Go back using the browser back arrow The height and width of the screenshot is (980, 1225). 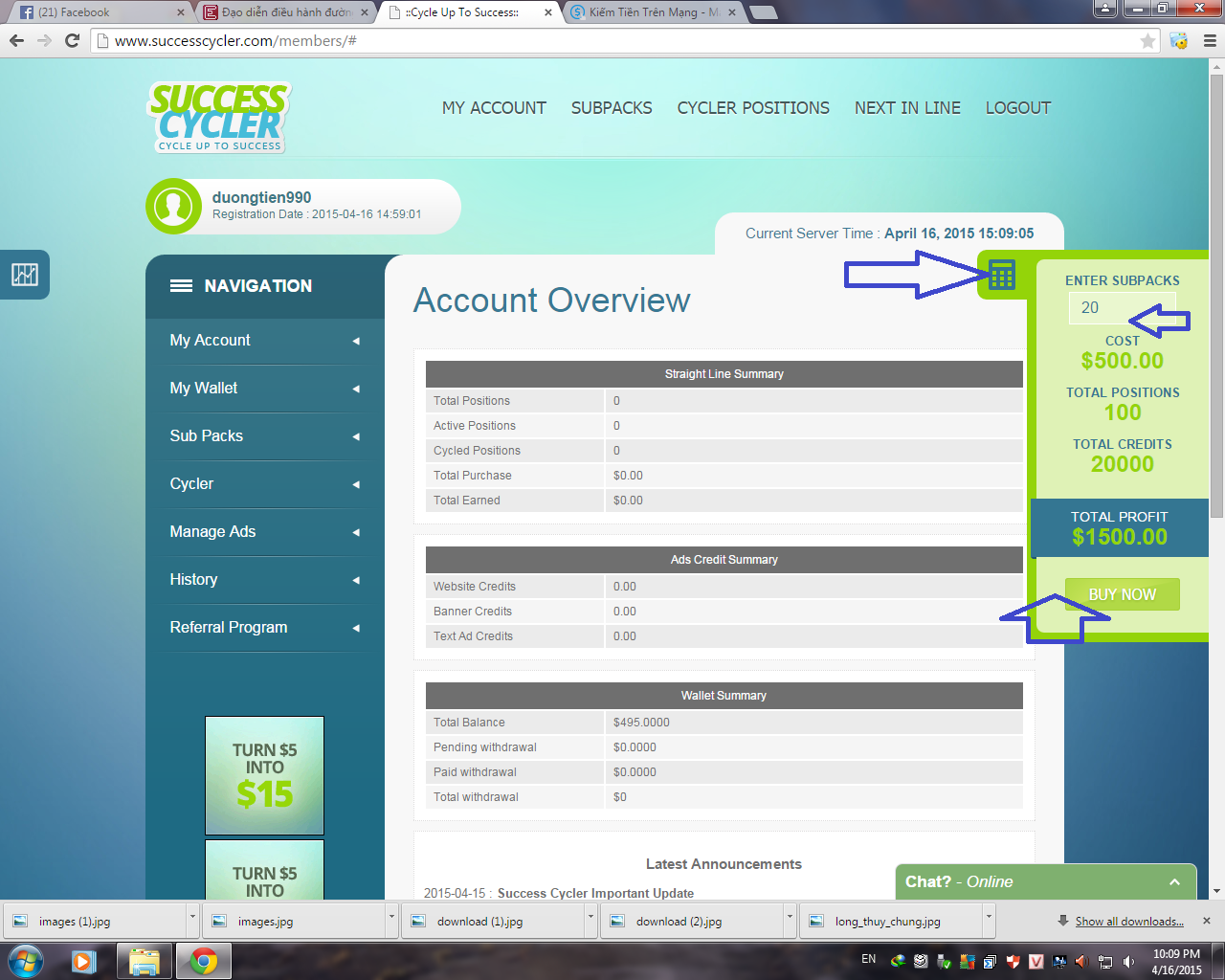[x=16, y=40]
